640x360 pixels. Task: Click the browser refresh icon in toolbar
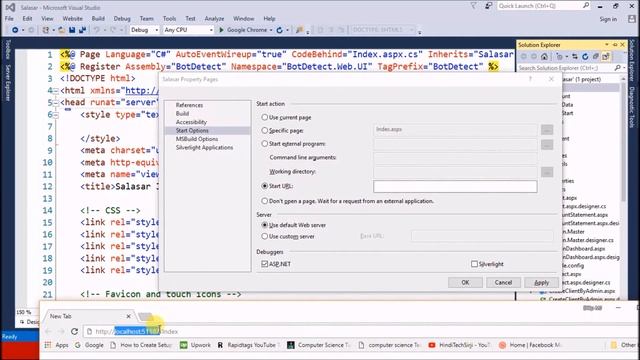(280, 30)
